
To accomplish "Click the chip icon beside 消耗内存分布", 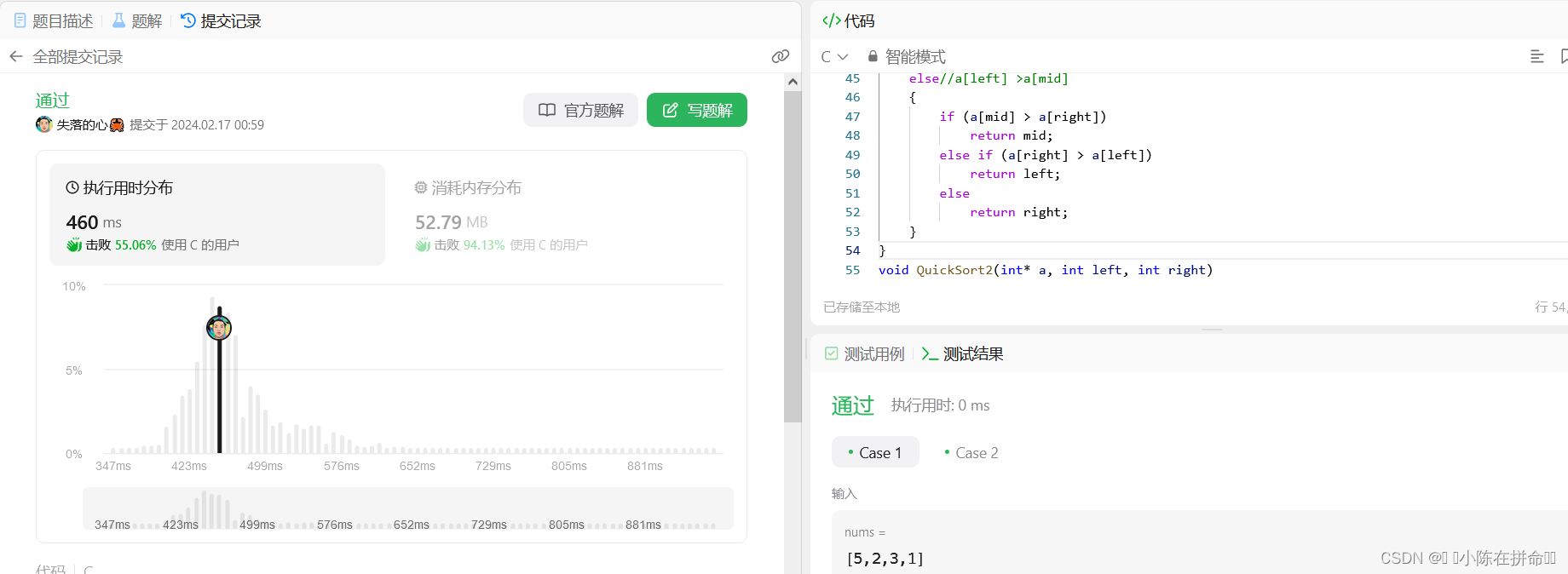I will (x=421, y=187).
